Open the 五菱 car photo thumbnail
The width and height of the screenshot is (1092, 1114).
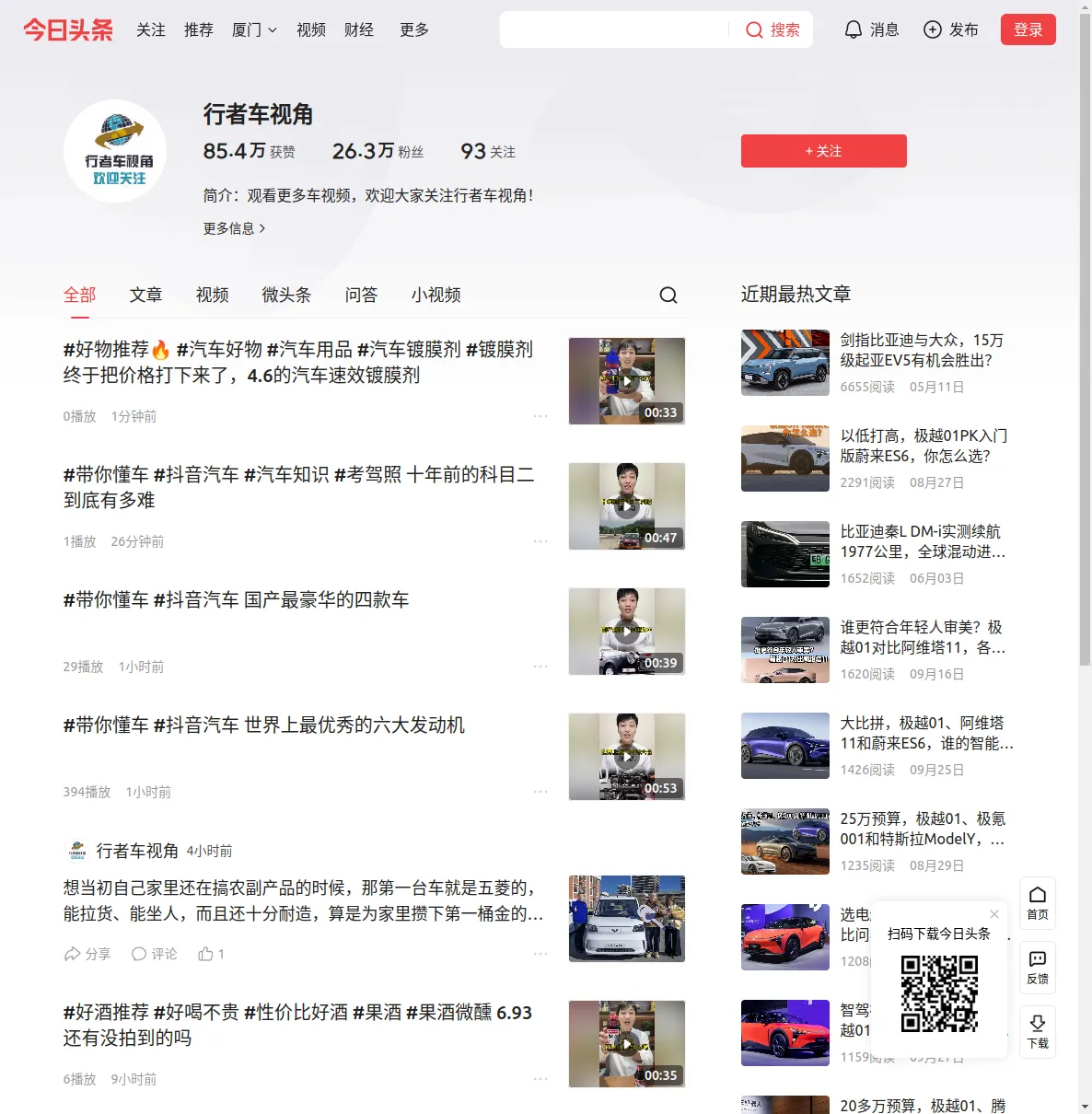click(627, 919)
